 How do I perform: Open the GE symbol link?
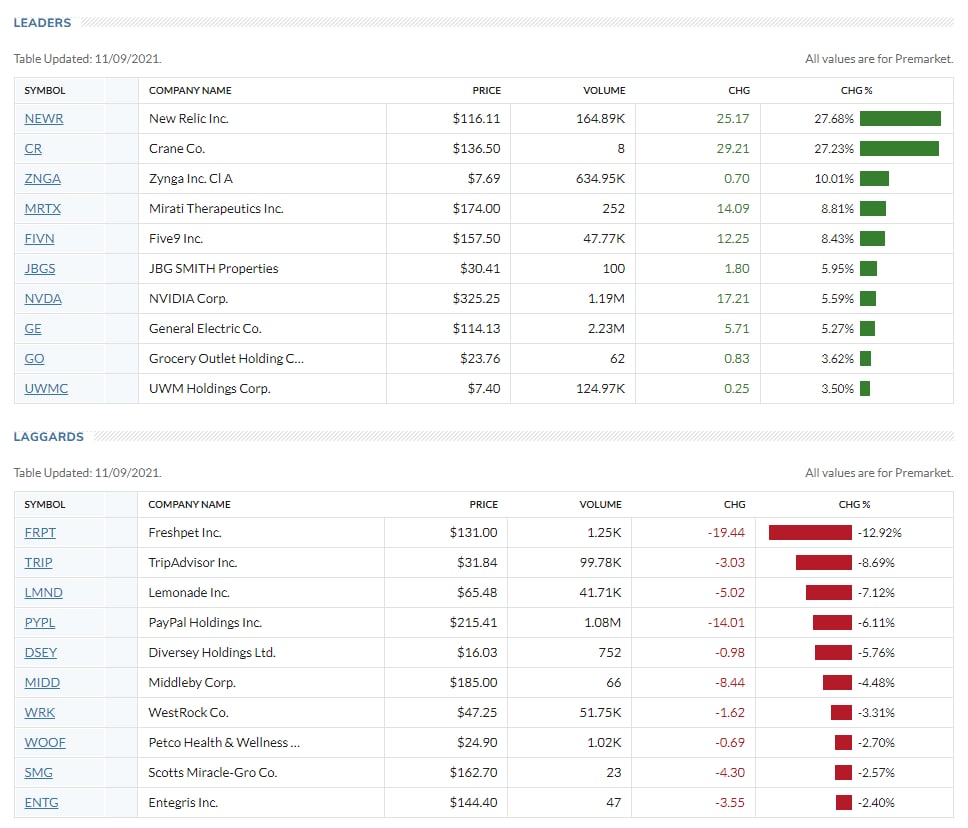(33, 328)
